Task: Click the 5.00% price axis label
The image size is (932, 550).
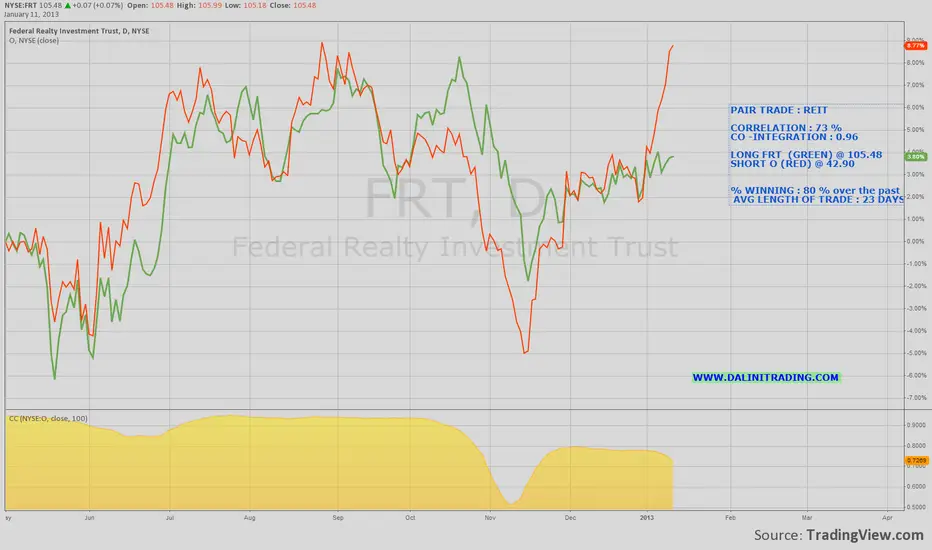Action: tap(915, 130)
